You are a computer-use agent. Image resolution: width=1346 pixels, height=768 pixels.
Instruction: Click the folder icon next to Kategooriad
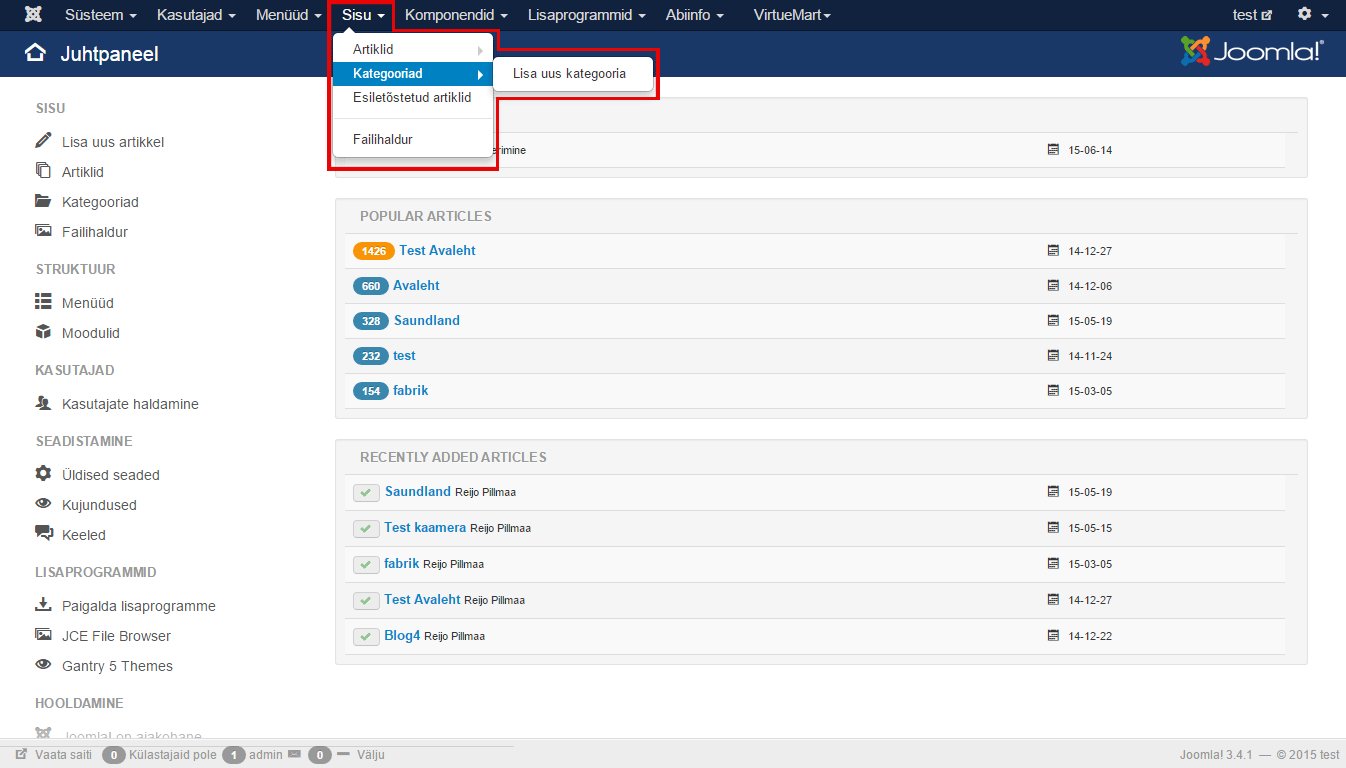click(x=43, y=200)
